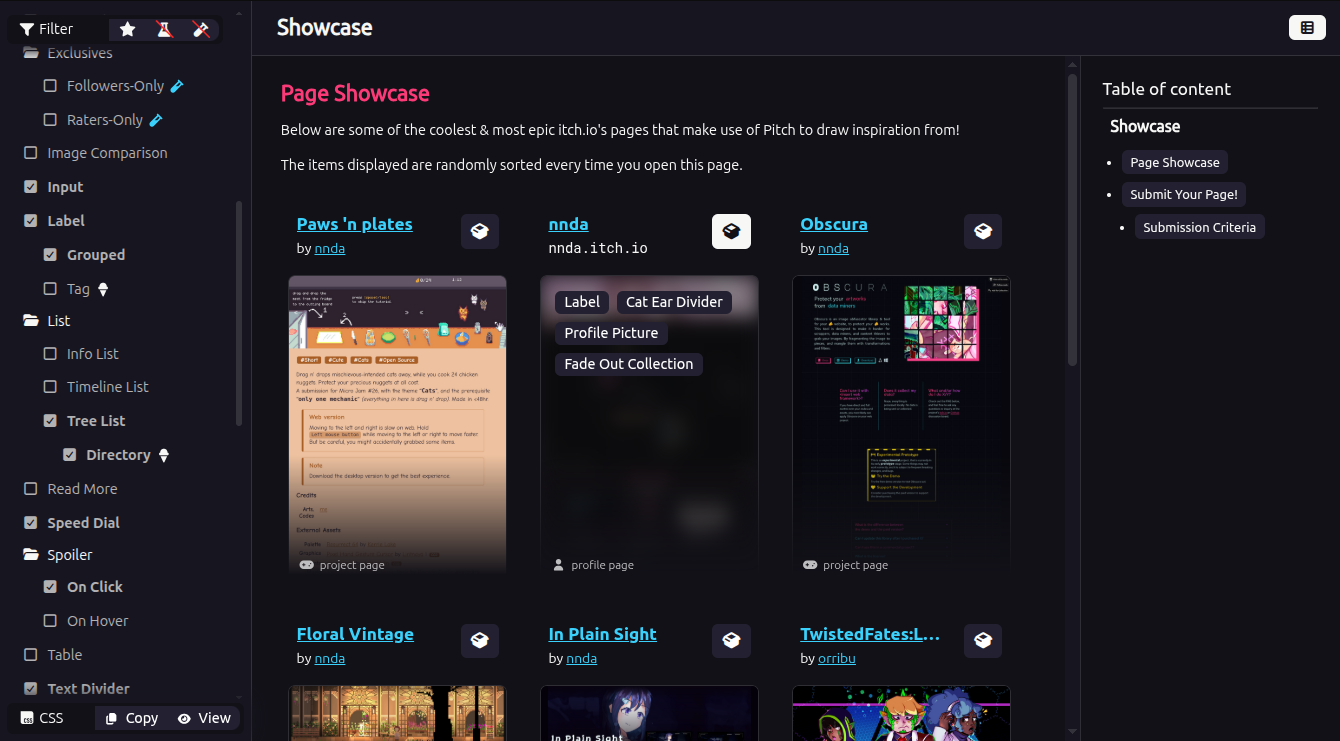Enable the Table checkbox
Viewport: 1340px width, 741px height.
click(30, 655)
